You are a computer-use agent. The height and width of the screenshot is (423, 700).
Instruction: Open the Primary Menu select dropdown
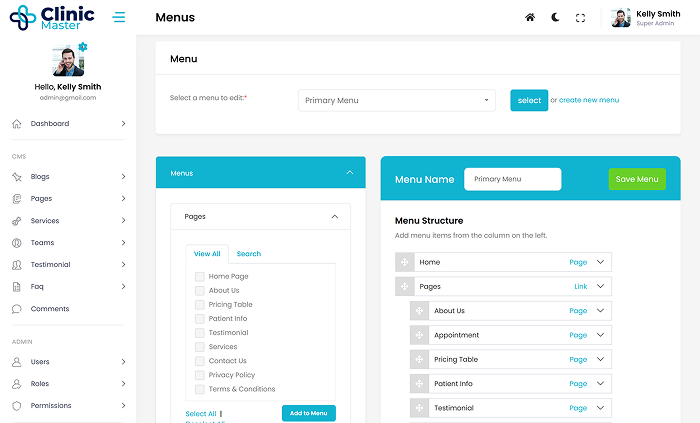coord(396,100)
